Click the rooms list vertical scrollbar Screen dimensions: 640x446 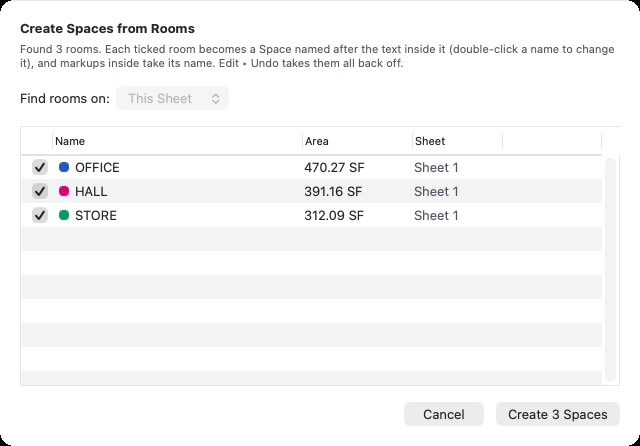610,270
